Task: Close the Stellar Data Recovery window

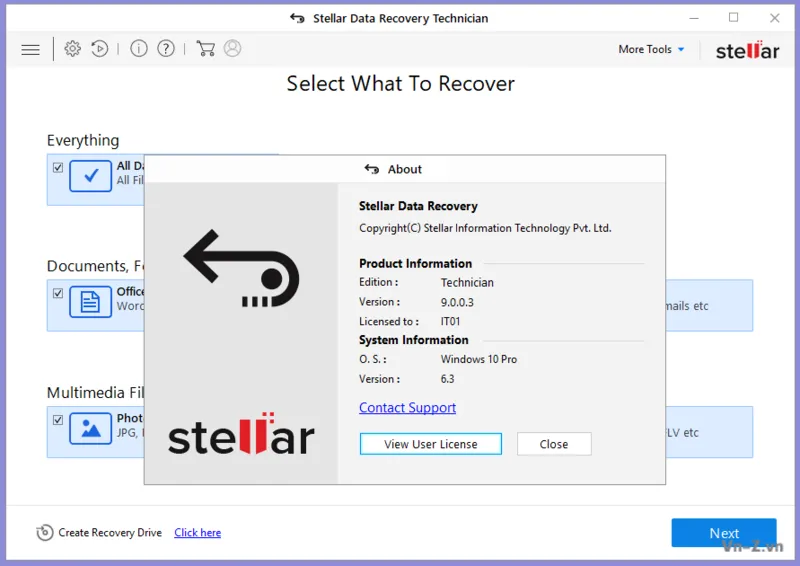Action: point(774,18)
